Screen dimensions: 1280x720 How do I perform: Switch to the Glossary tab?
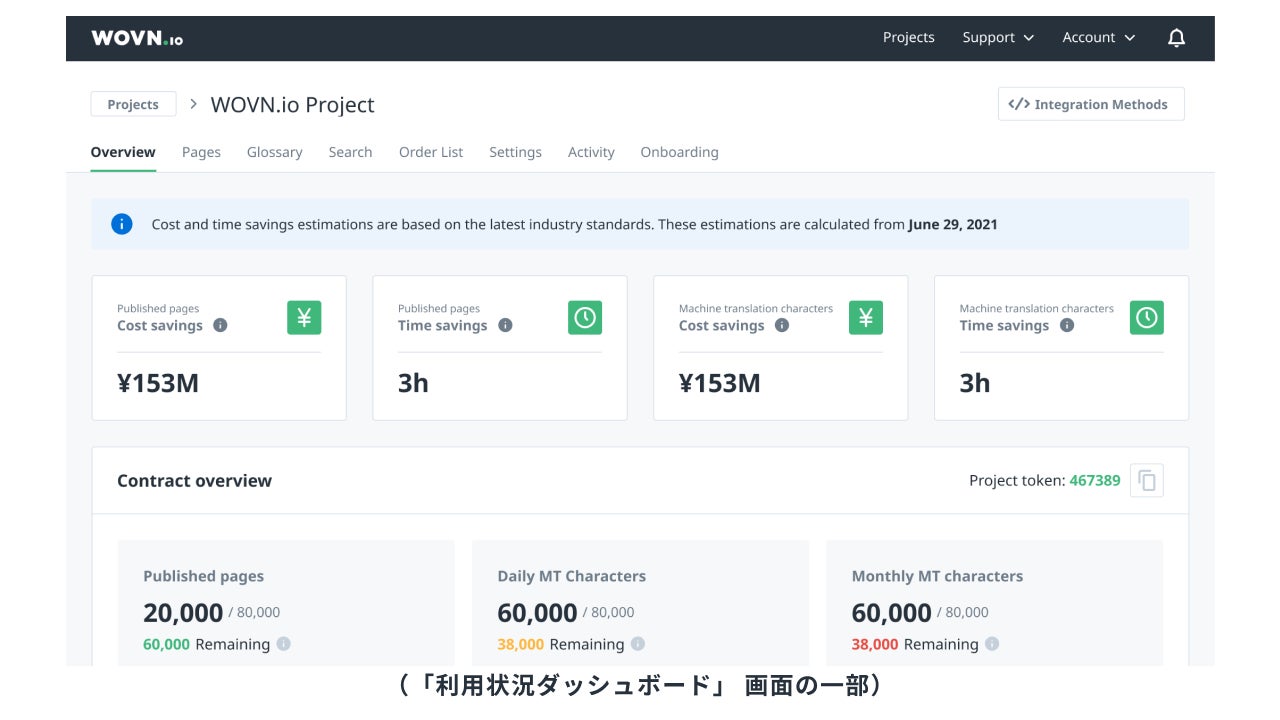coord(274,152)
